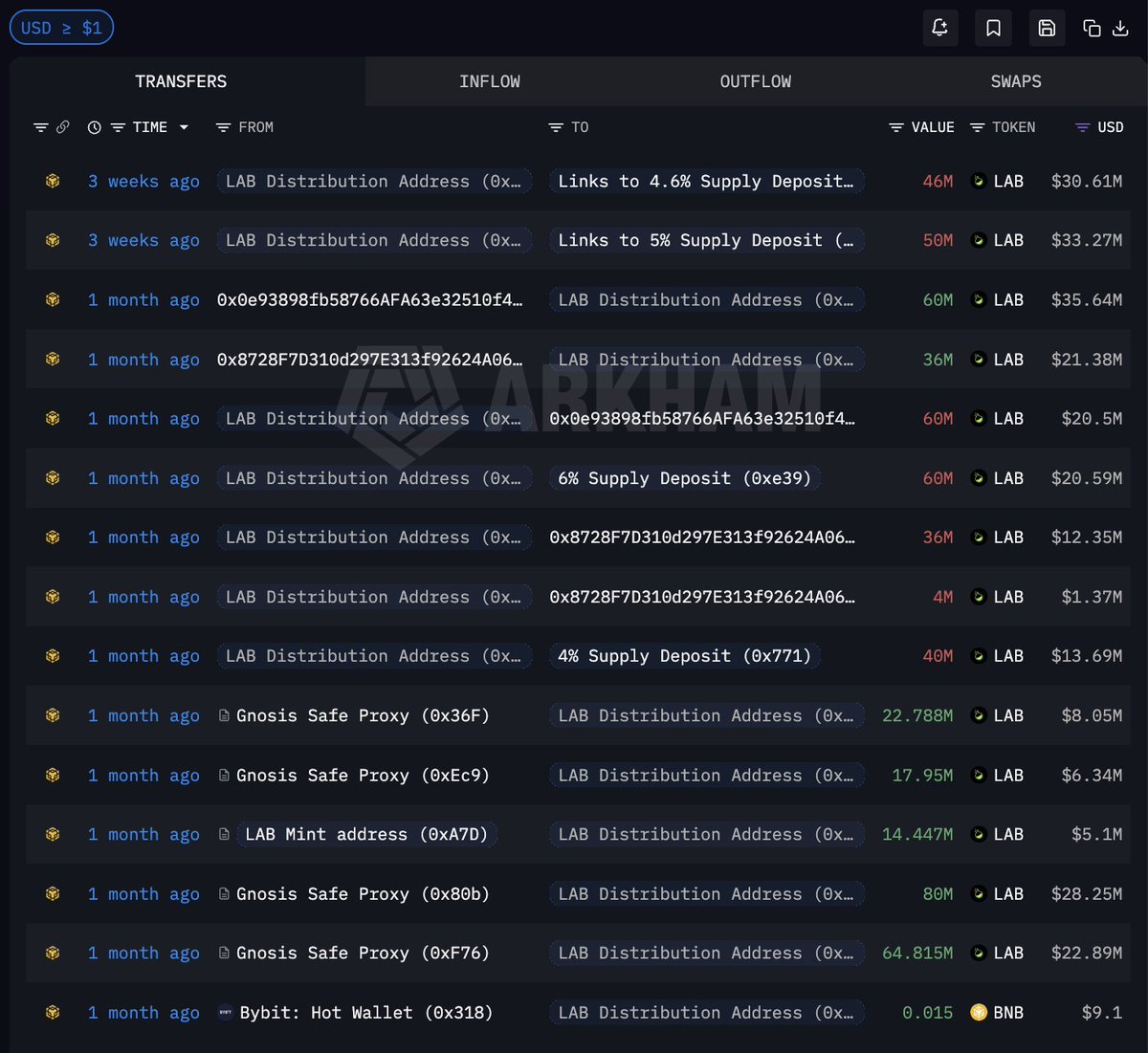This screenshot has height=1053, width=1148.
Task: Click contract icon beside LAB Mint address
Action: click(224, 834)
